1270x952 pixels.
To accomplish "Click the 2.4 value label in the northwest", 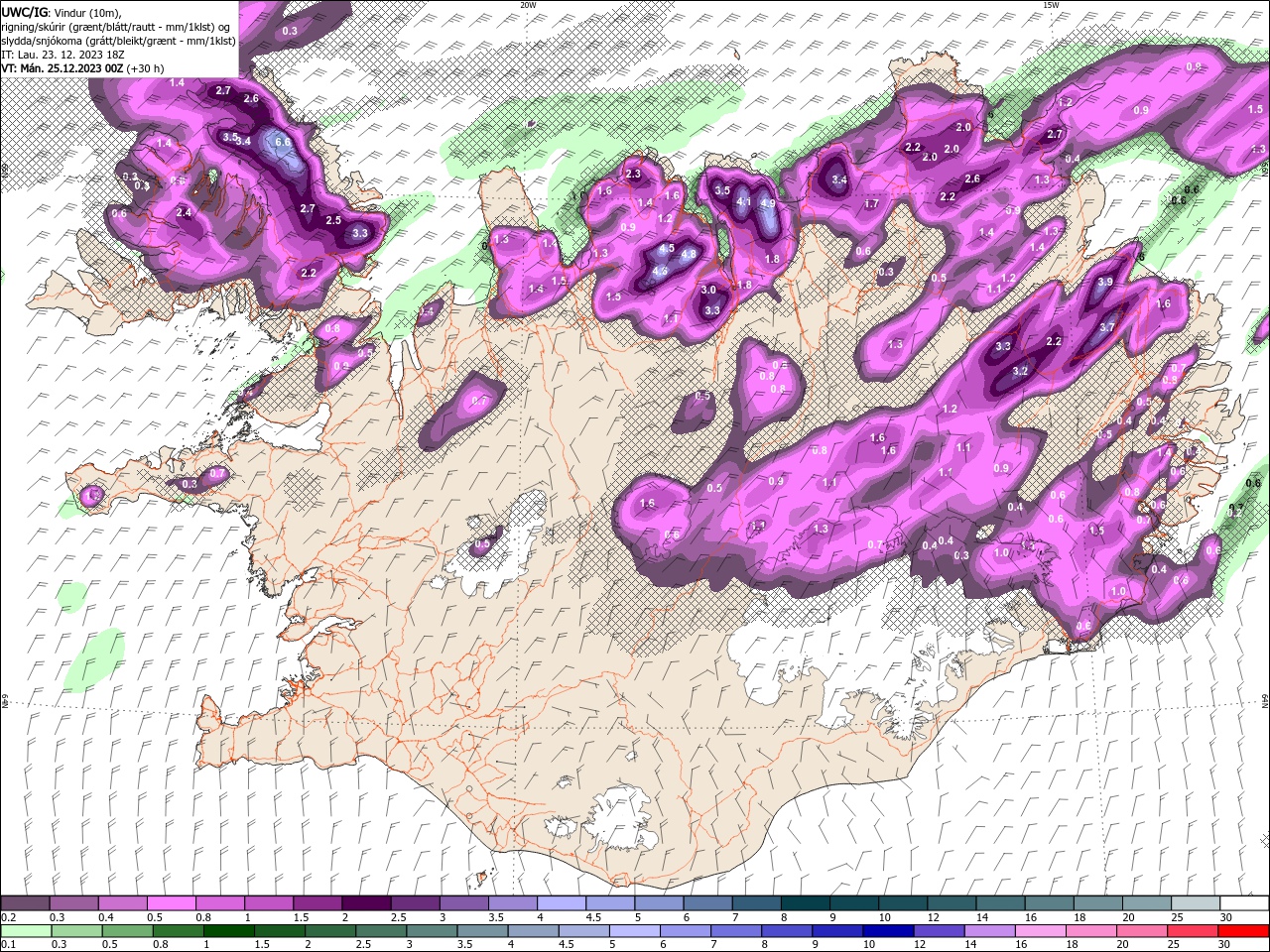I will [184, 212].
